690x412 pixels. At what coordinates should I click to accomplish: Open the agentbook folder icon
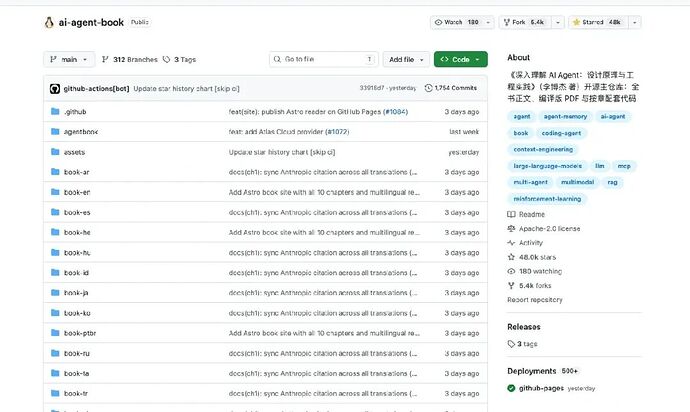pos(55,132)
